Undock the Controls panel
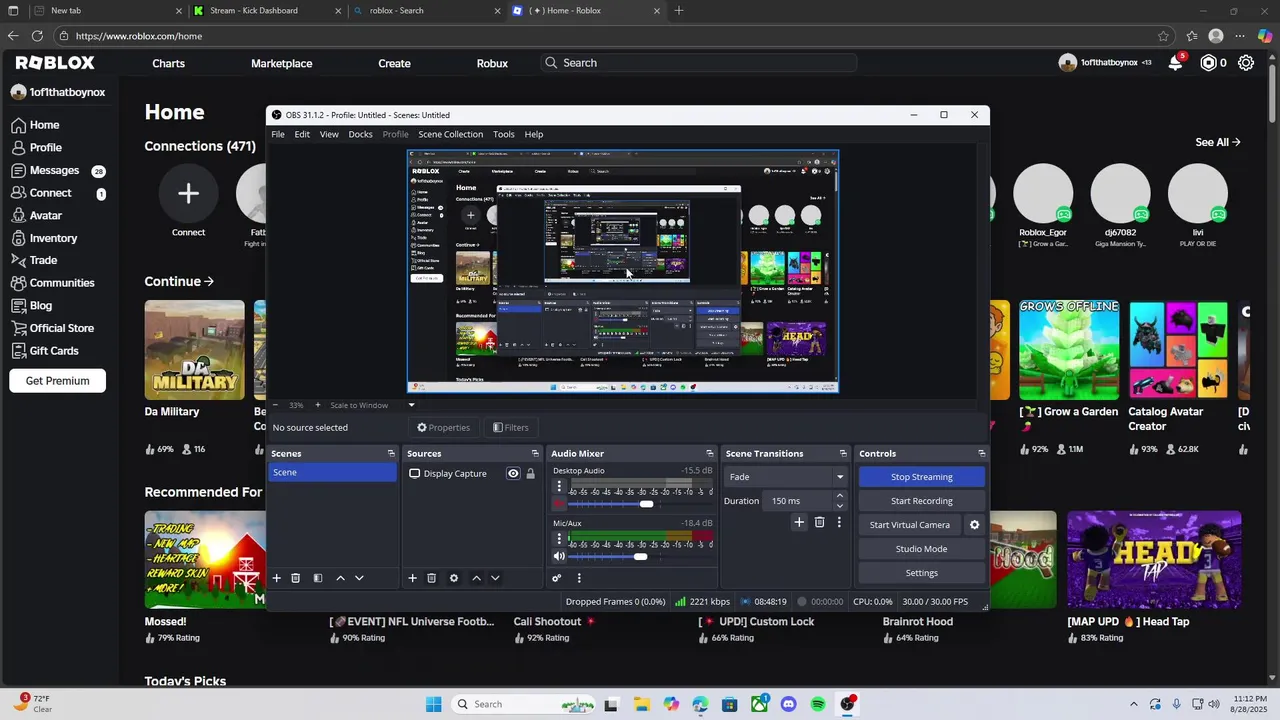The width and height of the screenshot is (1280, 720). [981, 454]
